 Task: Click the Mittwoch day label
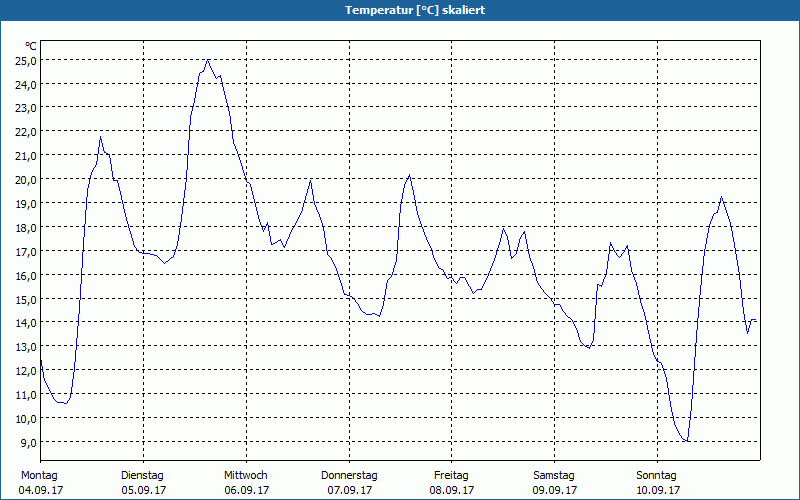(245, 476)
